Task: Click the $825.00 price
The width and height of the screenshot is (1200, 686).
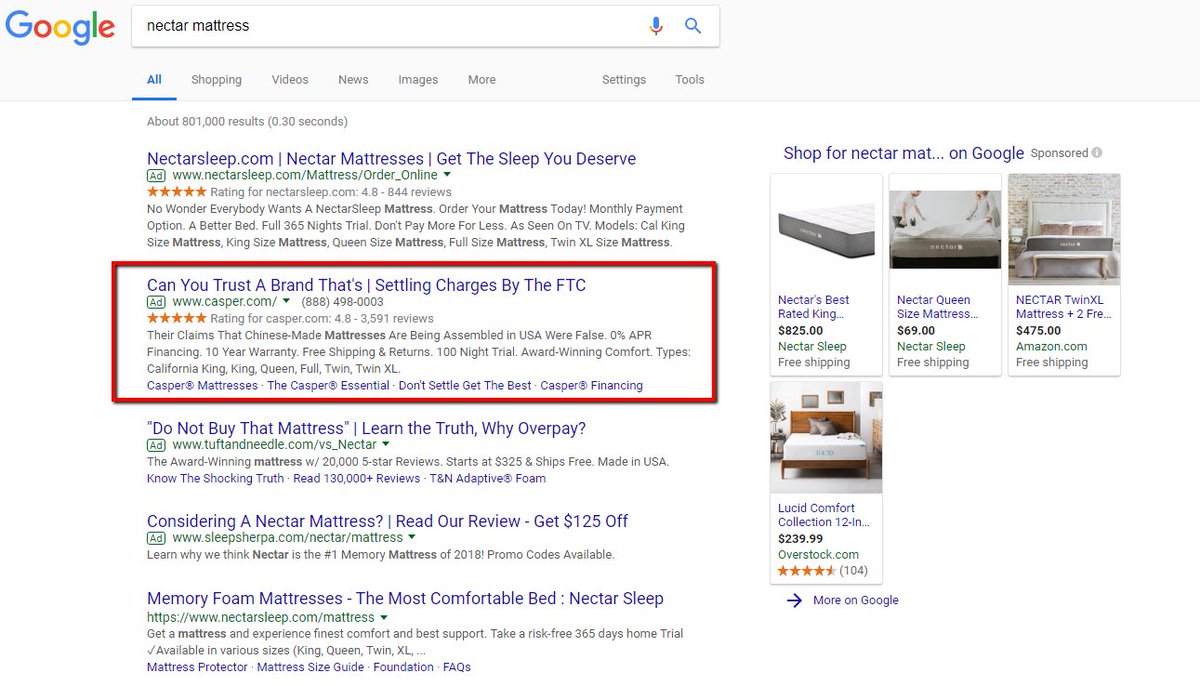Action: click(x=801, y=331)
